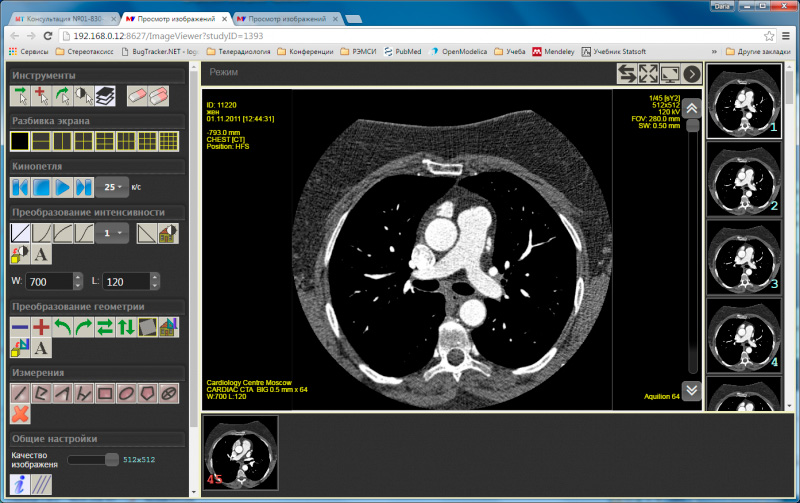Viewport: 800px width, 503px height.
Task: Select the zoom tool with red plus cursor
Action: click(41, 96)
